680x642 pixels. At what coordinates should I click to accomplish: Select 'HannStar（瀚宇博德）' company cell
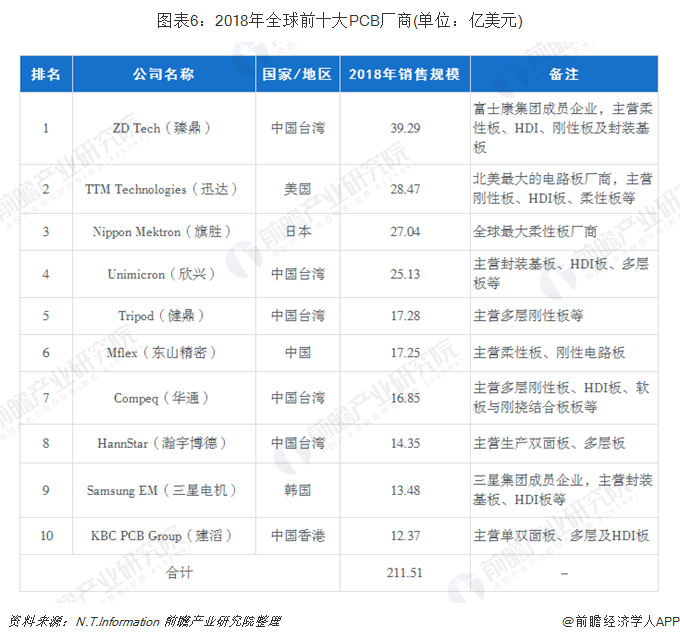(x=163, y=443)
